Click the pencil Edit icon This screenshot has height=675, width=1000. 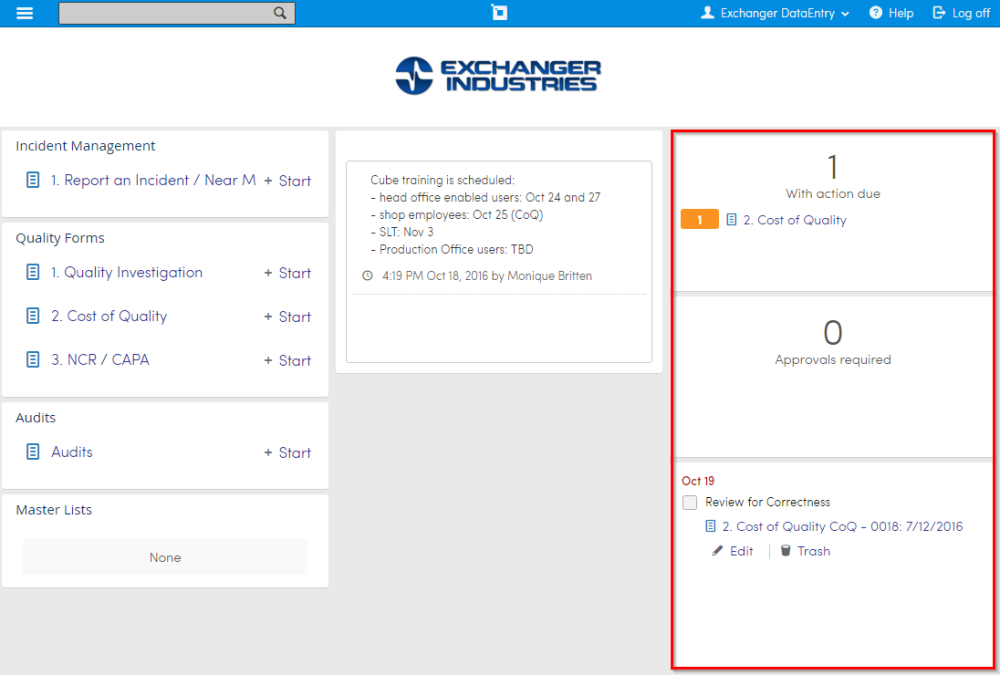point(717,551)
